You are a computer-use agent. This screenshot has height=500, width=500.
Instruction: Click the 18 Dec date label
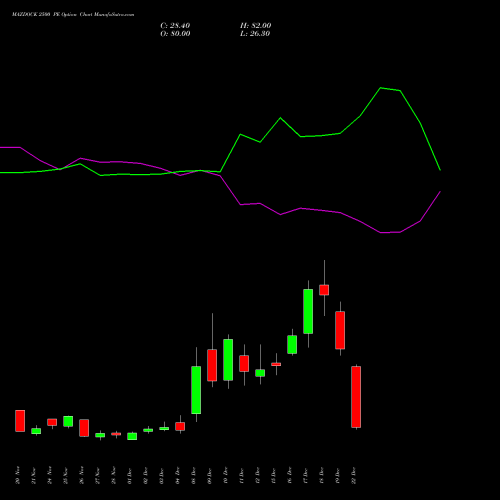(x=322, y=475)
